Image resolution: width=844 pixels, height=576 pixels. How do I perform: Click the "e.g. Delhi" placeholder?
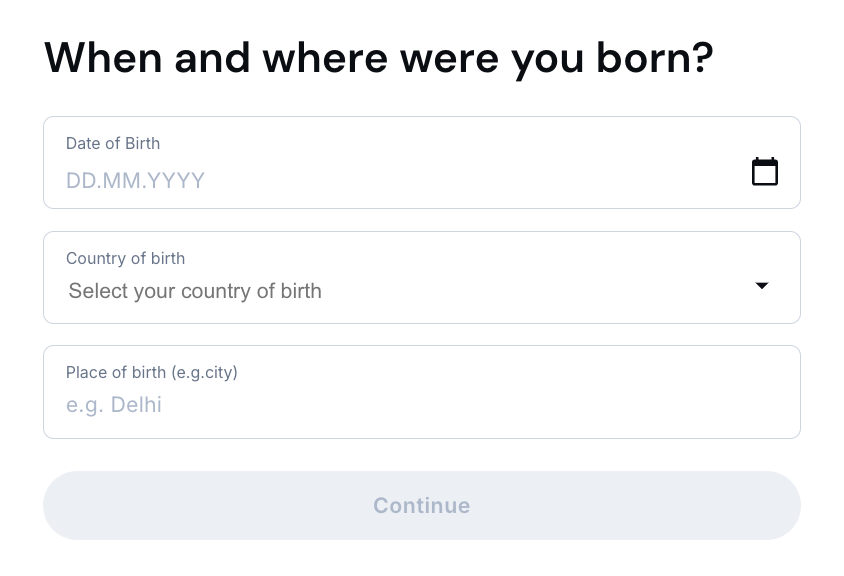pyautogui.click(x=113, y=405)
